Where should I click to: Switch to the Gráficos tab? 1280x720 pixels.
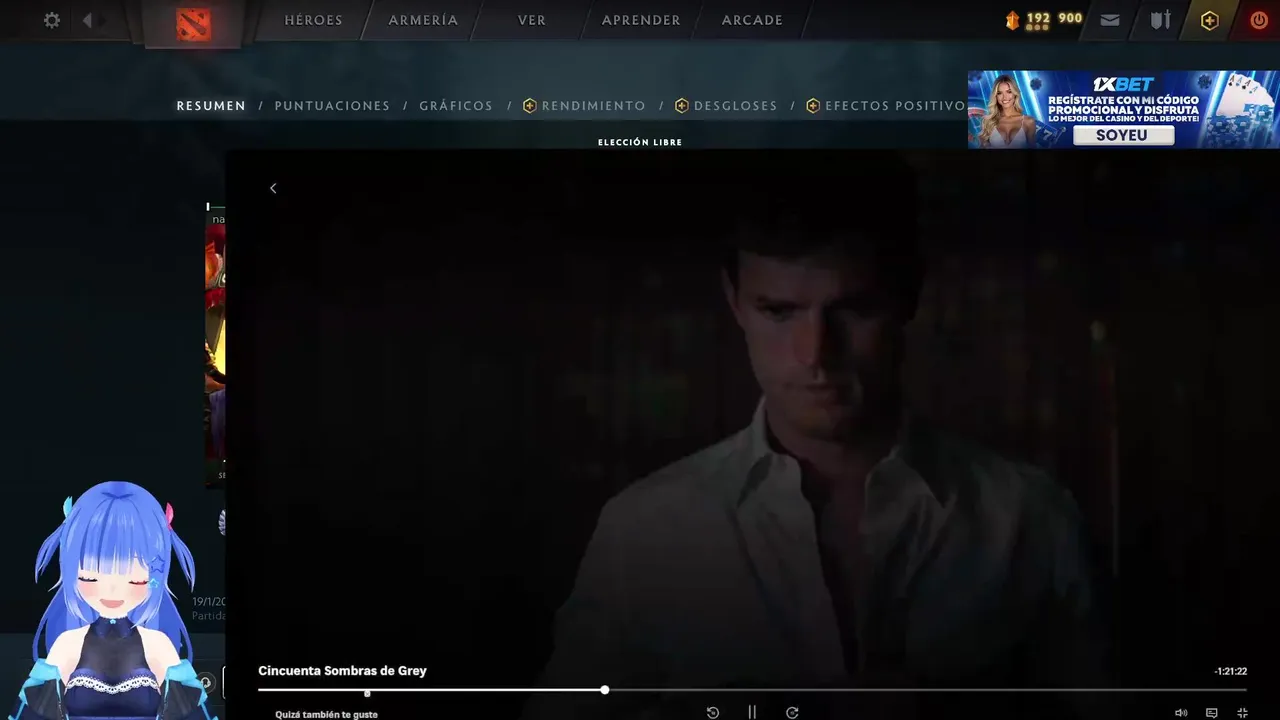coord(456,106)
